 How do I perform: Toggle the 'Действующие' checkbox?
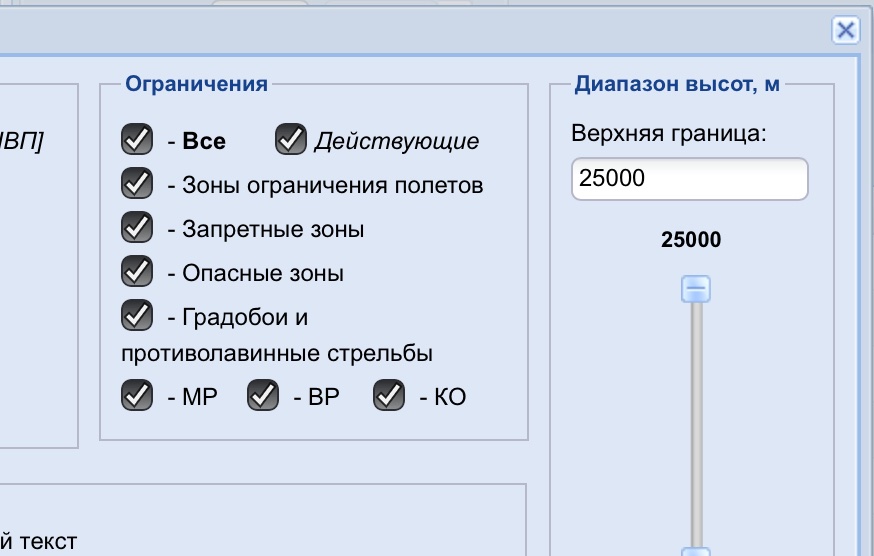(x=290, y=140)
